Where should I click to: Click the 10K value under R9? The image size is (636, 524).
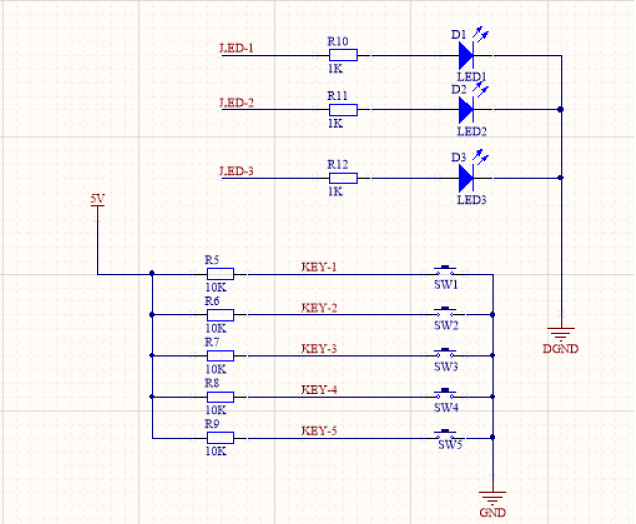[x=216, y=451]
